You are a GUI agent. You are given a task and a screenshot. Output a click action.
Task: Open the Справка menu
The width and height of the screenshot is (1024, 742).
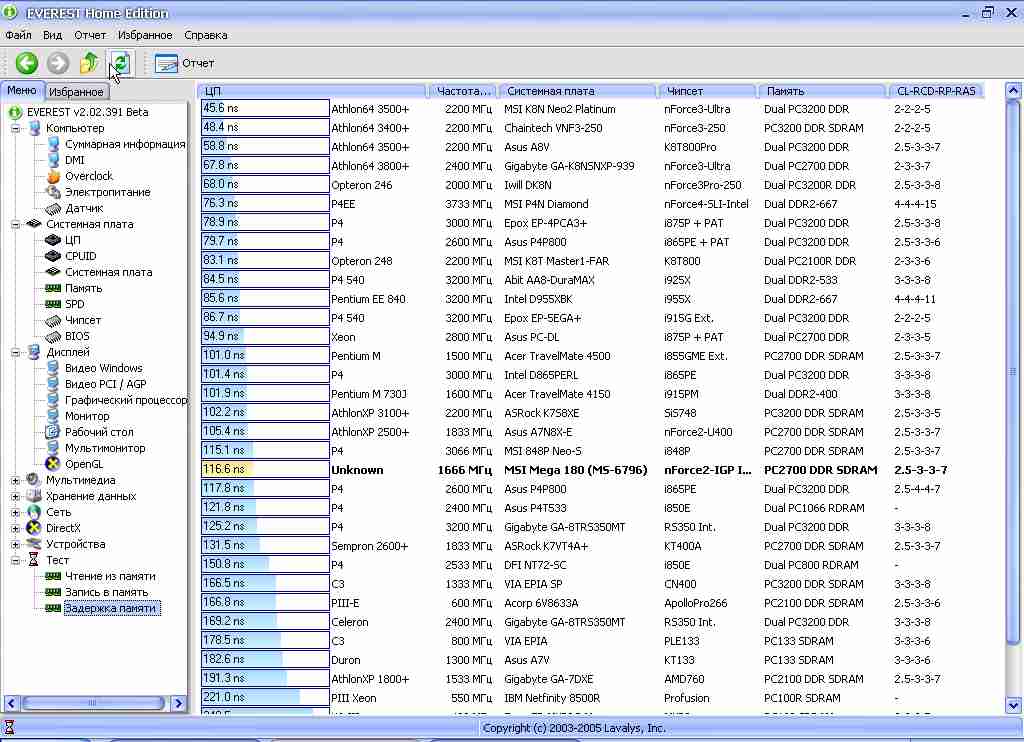pyautogui.click(x=206, y=35)
